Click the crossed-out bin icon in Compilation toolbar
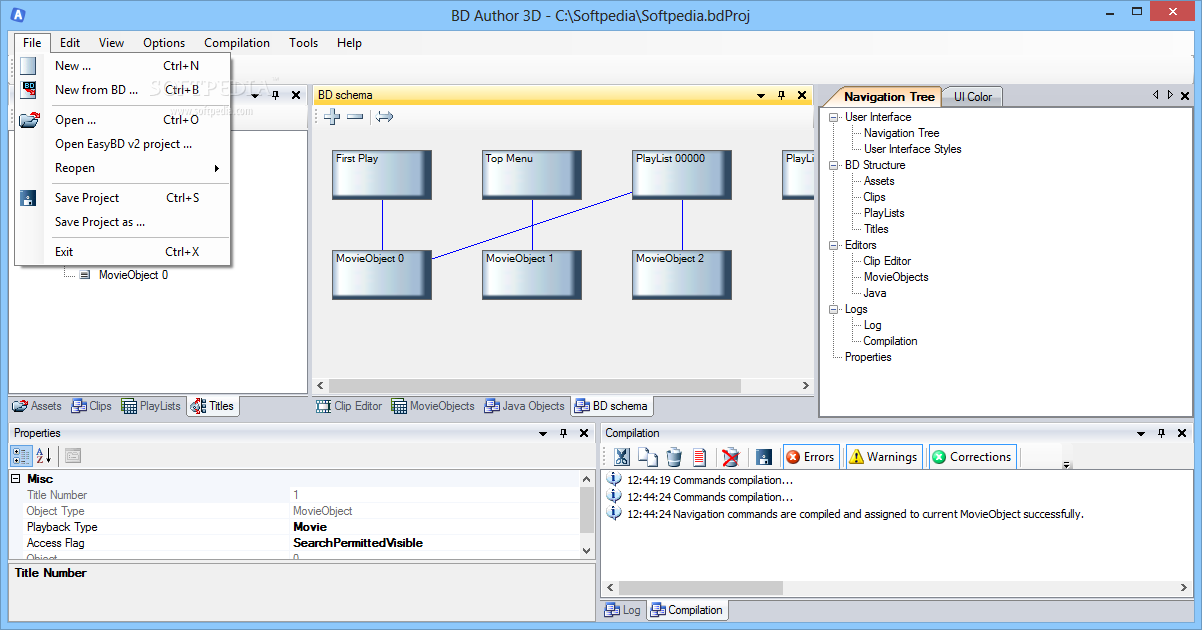1202x630 pixels. [731, 457]
